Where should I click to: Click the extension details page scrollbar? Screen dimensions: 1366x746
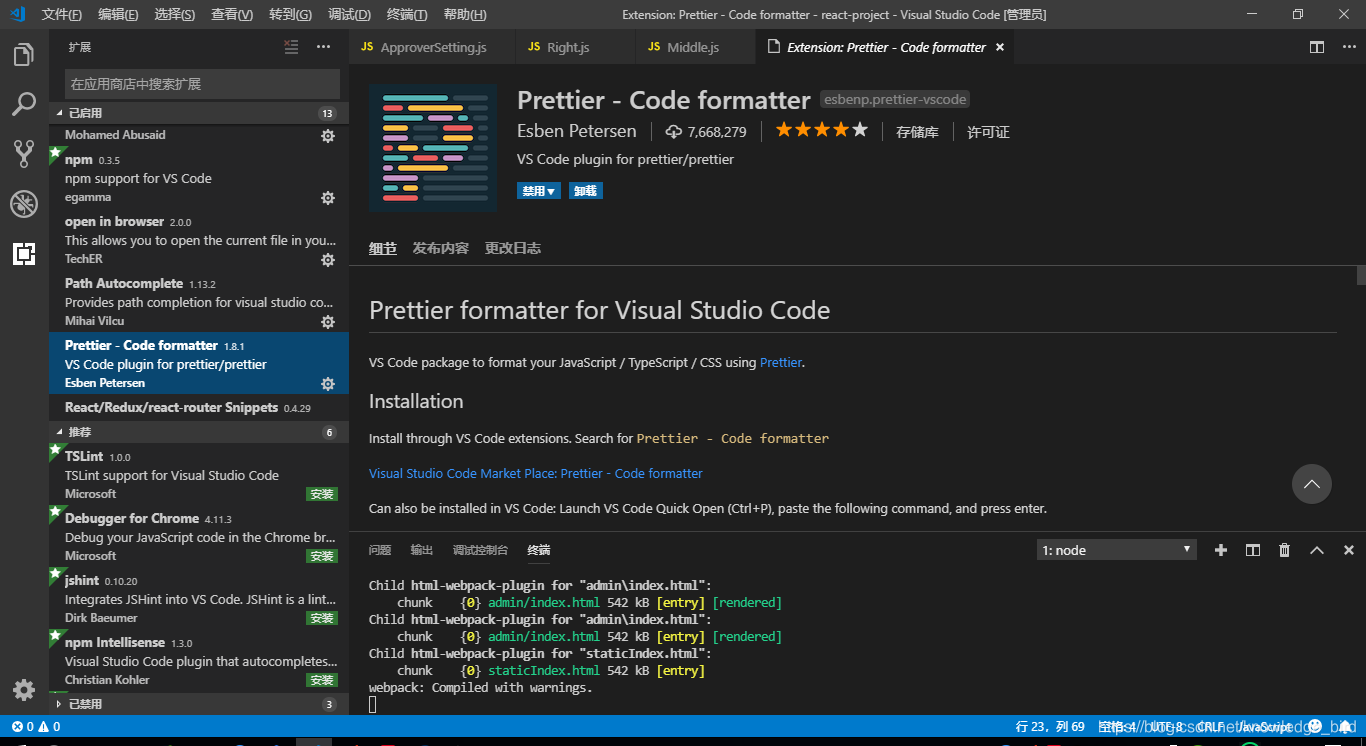coord(1361,276)
